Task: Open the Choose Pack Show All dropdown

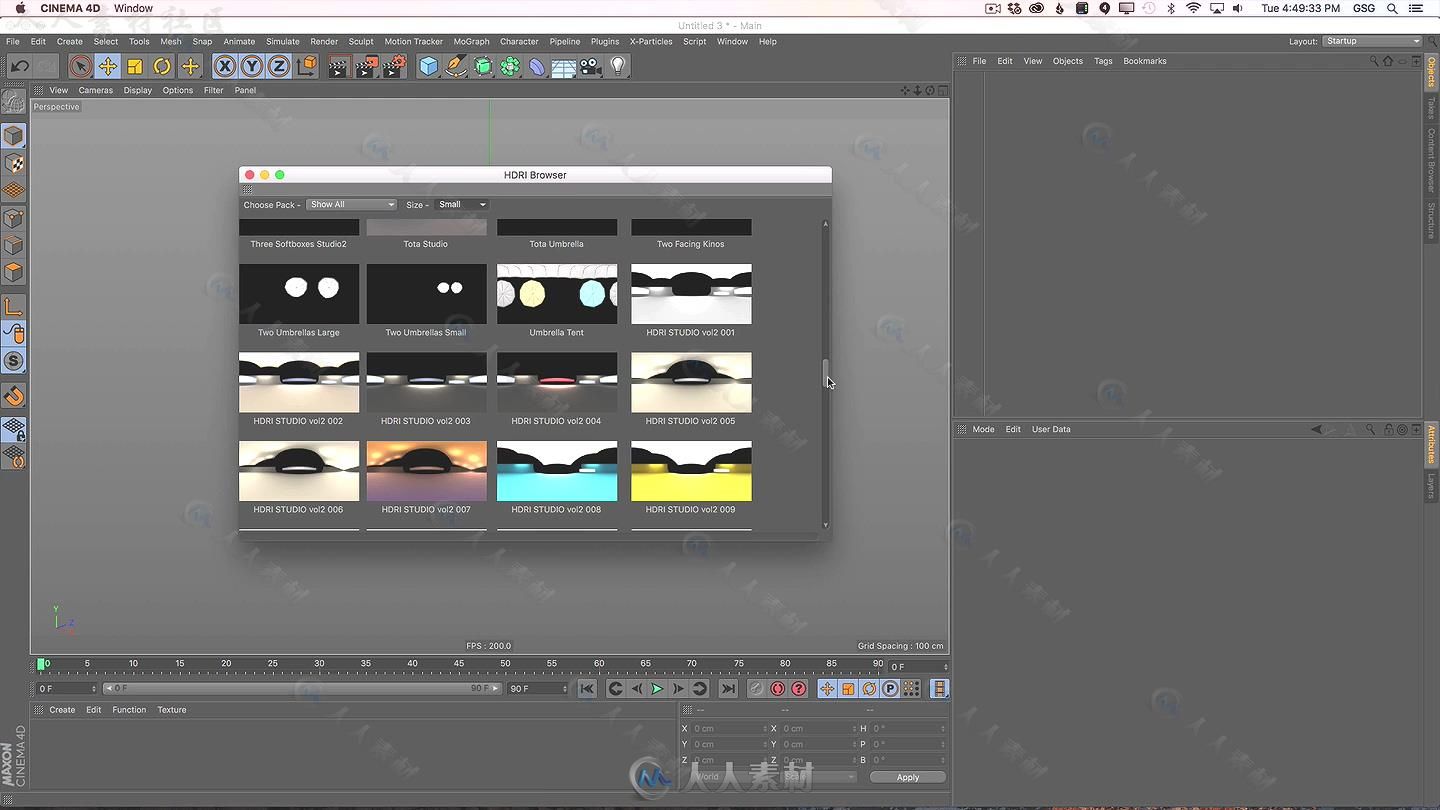Action: pyautogui.click(x=351, y=205)
